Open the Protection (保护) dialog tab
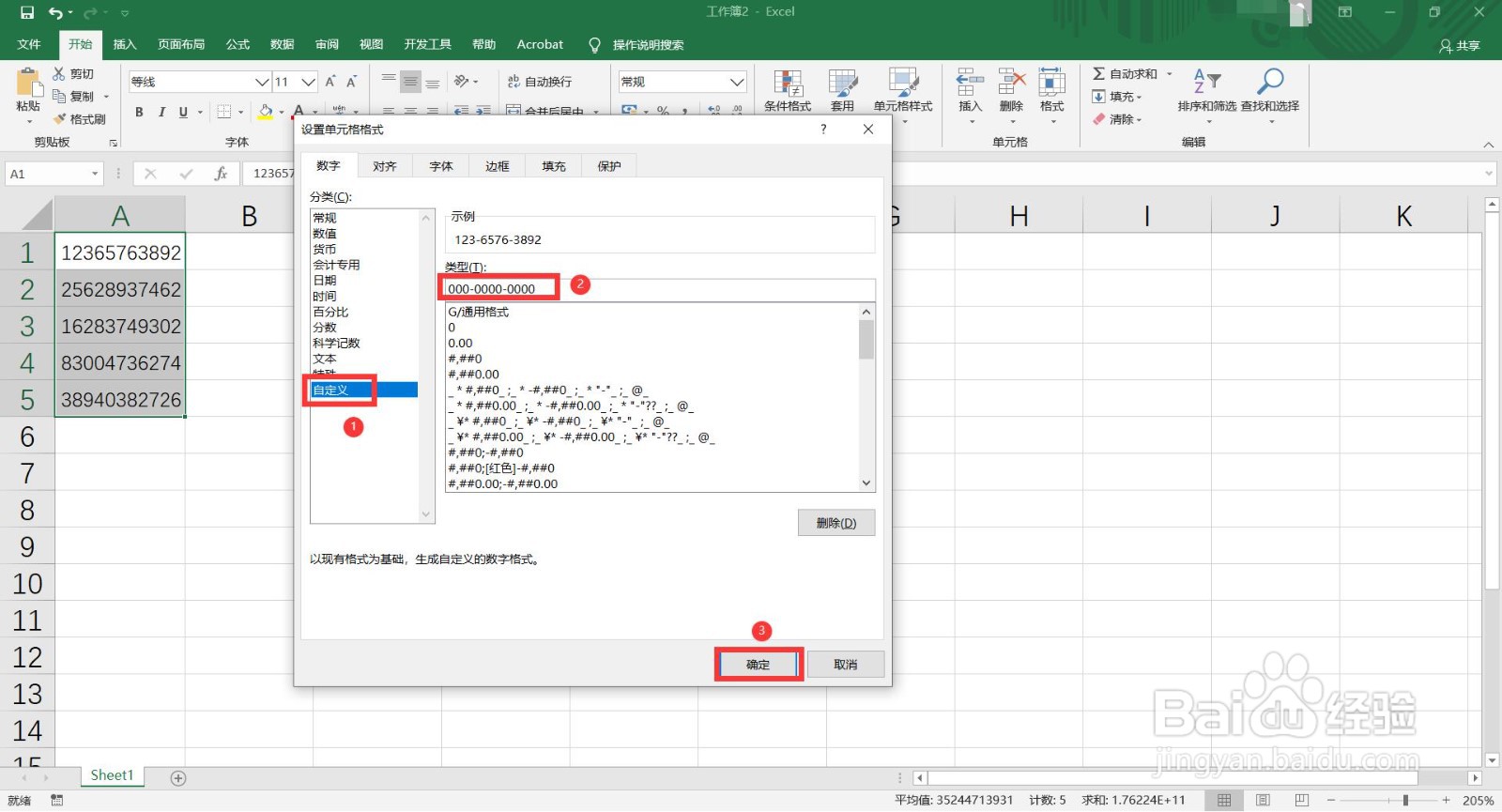The image size is (1502, 812). tap(610, 166)
